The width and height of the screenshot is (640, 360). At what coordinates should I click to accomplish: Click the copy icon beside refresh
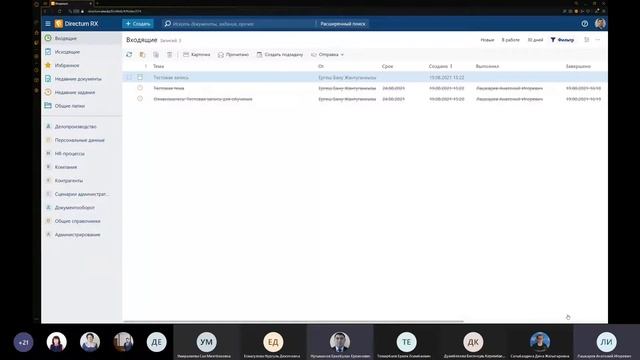tap(142, 55)
